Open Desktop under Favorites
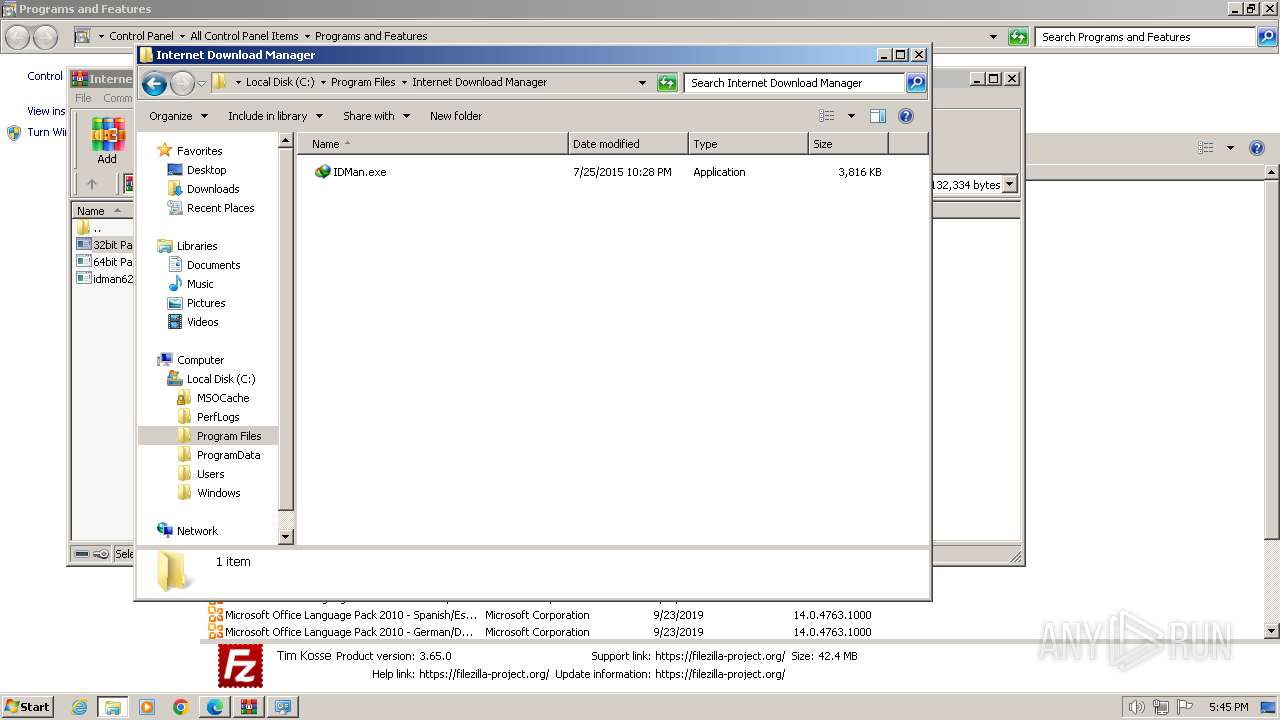The height and width of the screenshot is (720, 1280). (x=206, y=170)
